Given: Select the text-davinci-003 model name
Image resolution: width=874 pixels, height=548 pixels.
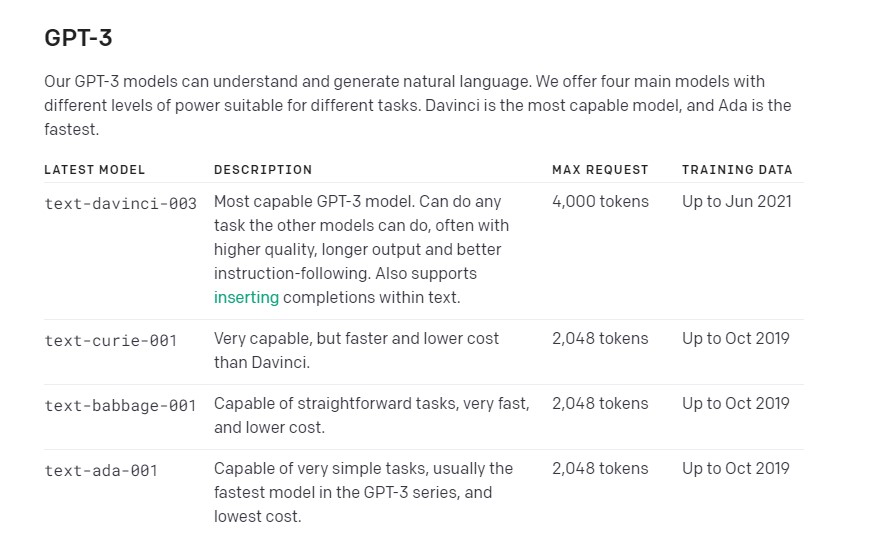Looking at the screenshot, I should [120, 203].
